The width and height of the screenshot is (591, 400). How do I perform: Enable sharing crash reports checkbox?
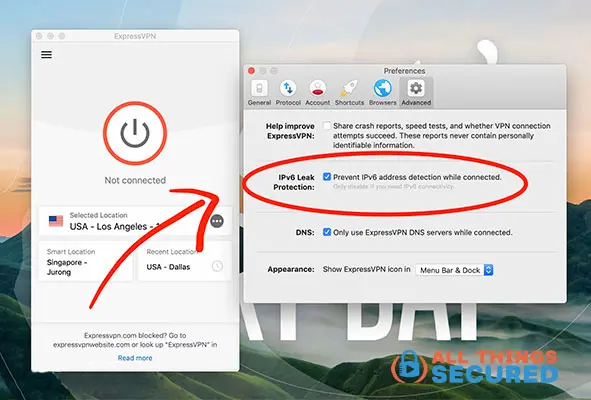click(x=327, y=126)
